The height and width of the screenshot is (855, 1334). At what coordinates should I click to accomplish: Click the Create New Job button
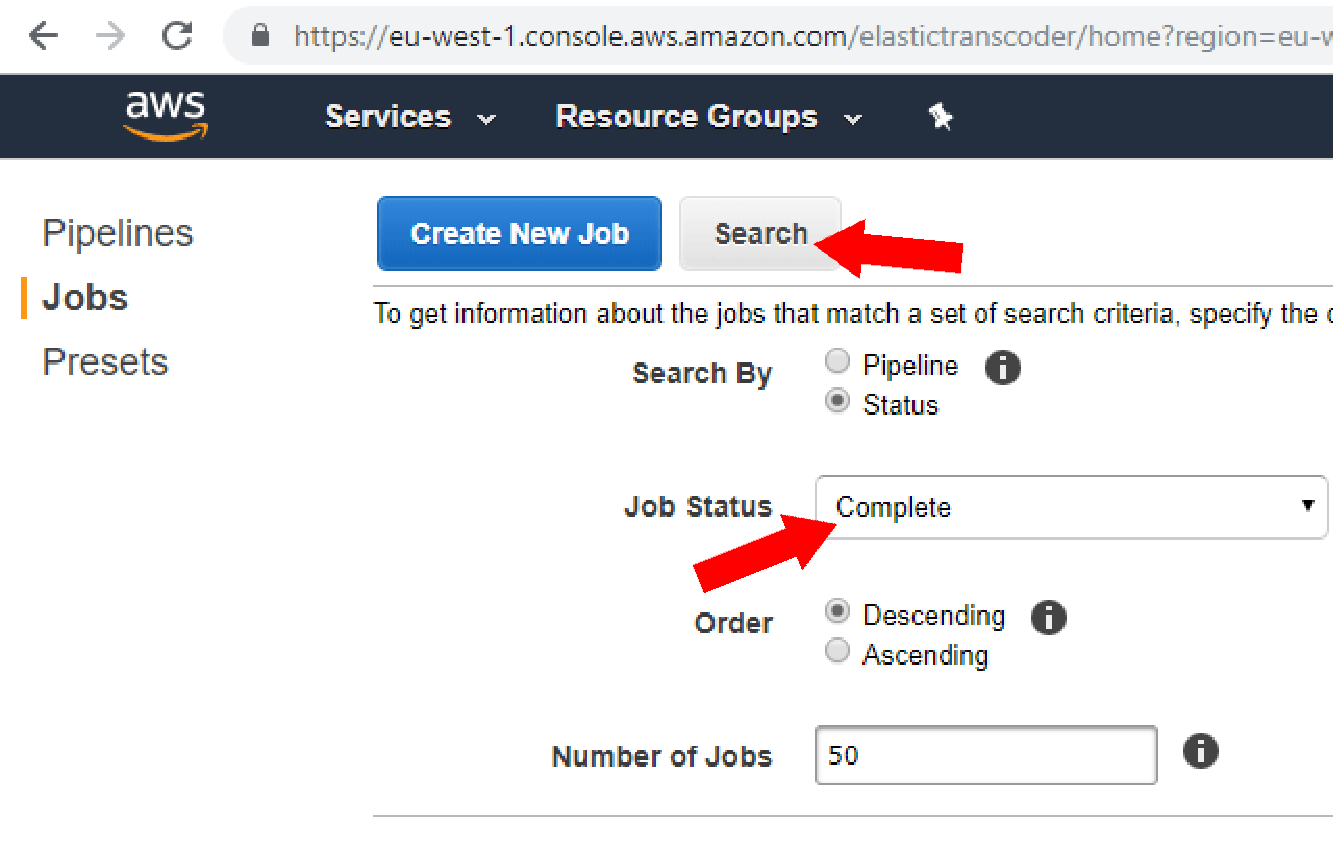pos(519,233)
